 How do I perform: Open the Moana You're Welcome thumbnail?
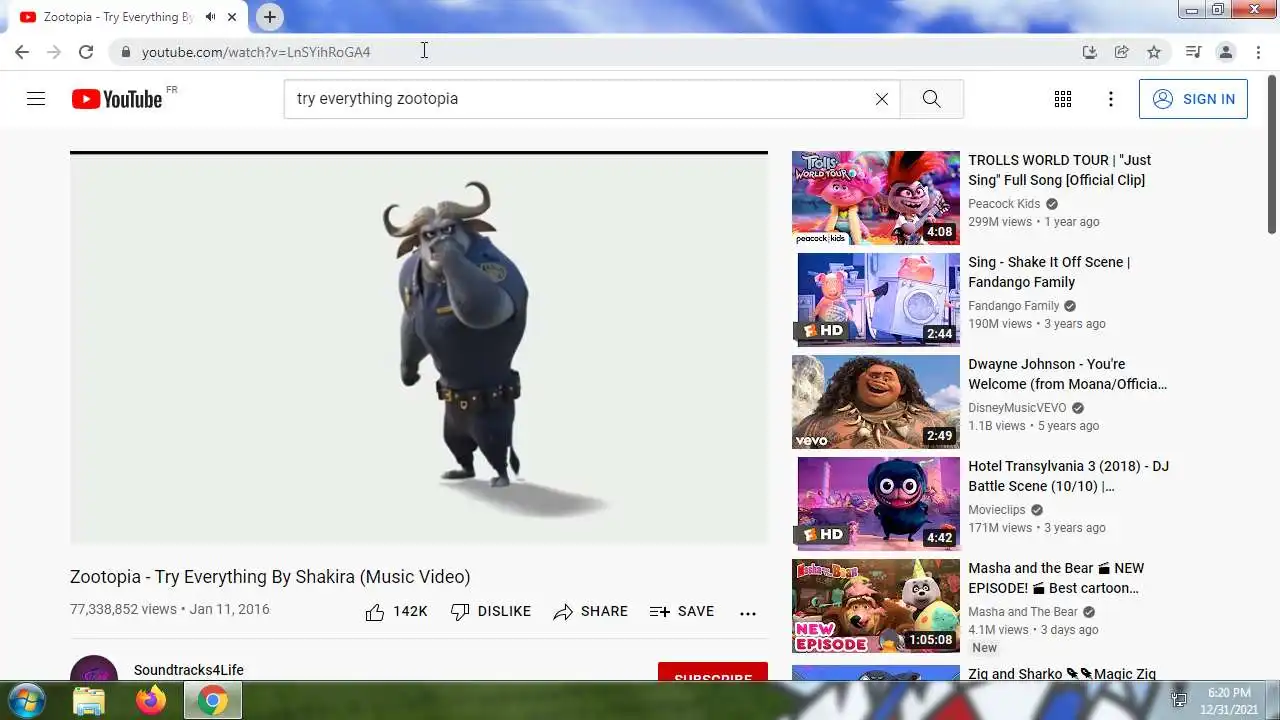(876, 402)
